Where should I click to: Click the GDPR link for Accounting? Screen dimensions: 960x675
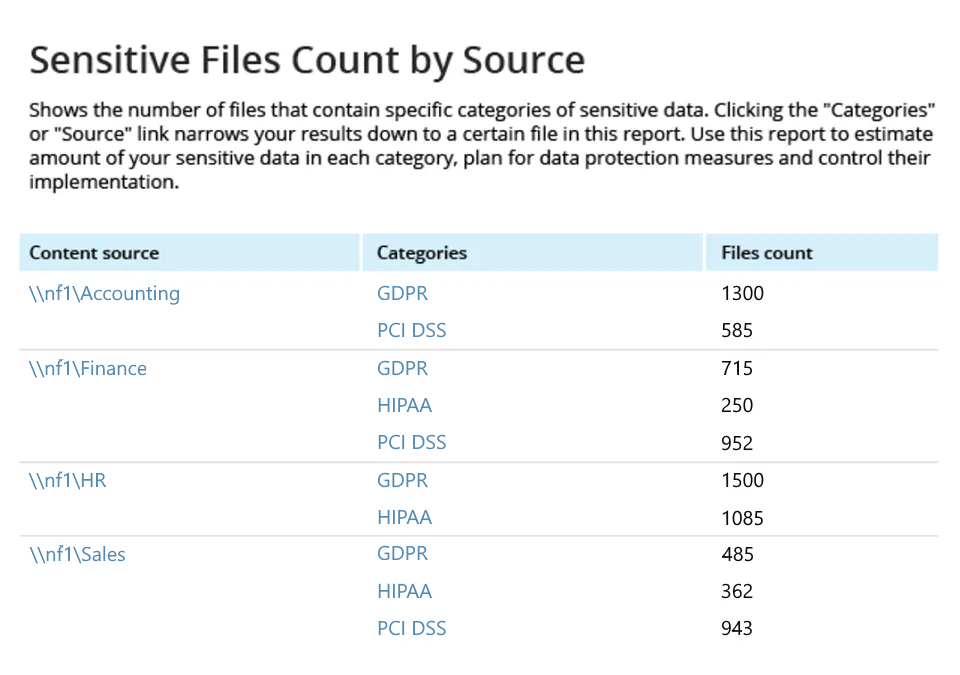402,293
